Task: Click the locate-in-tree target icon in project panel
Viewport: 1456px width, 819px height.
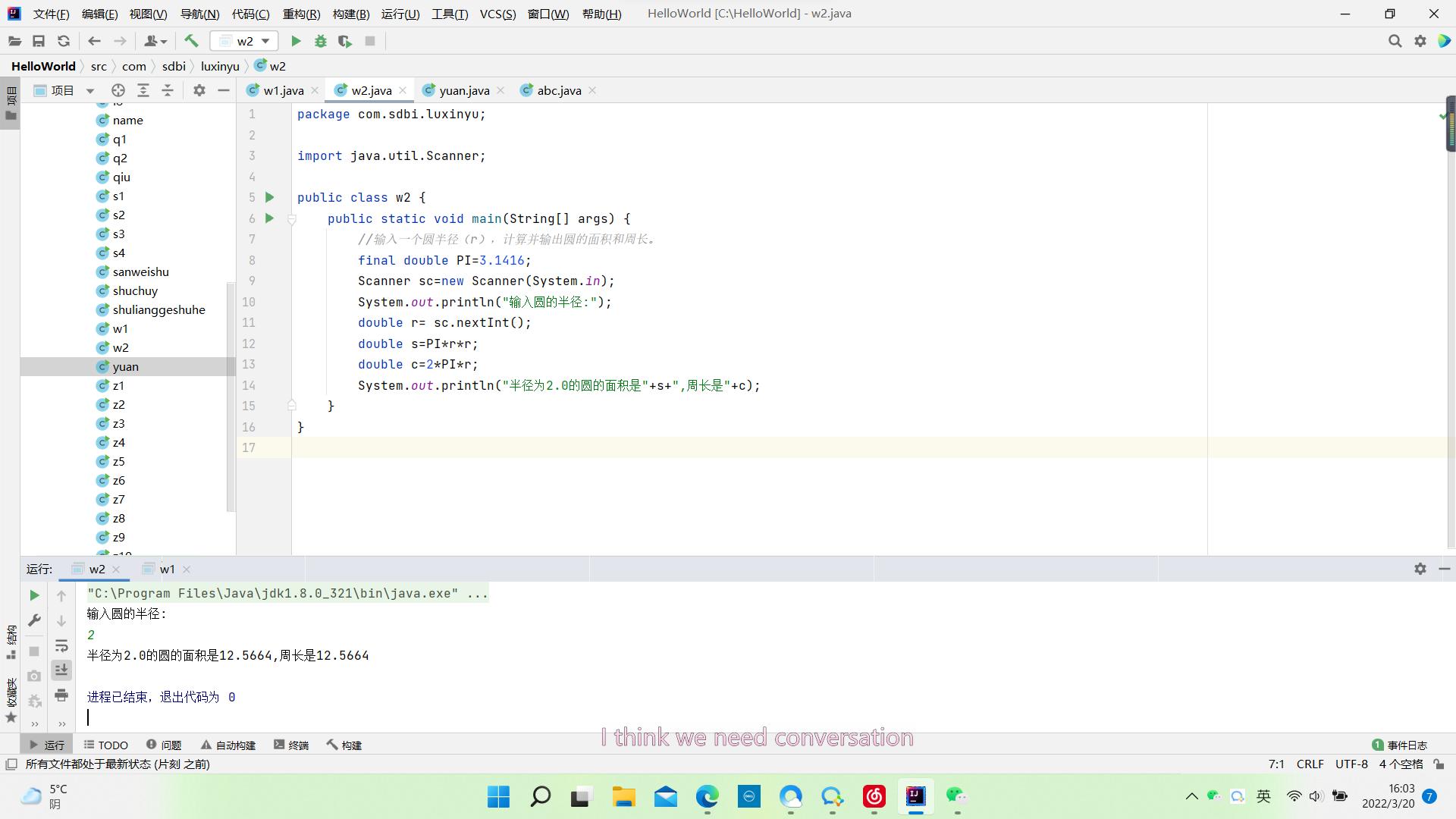Action: point(118,90)
